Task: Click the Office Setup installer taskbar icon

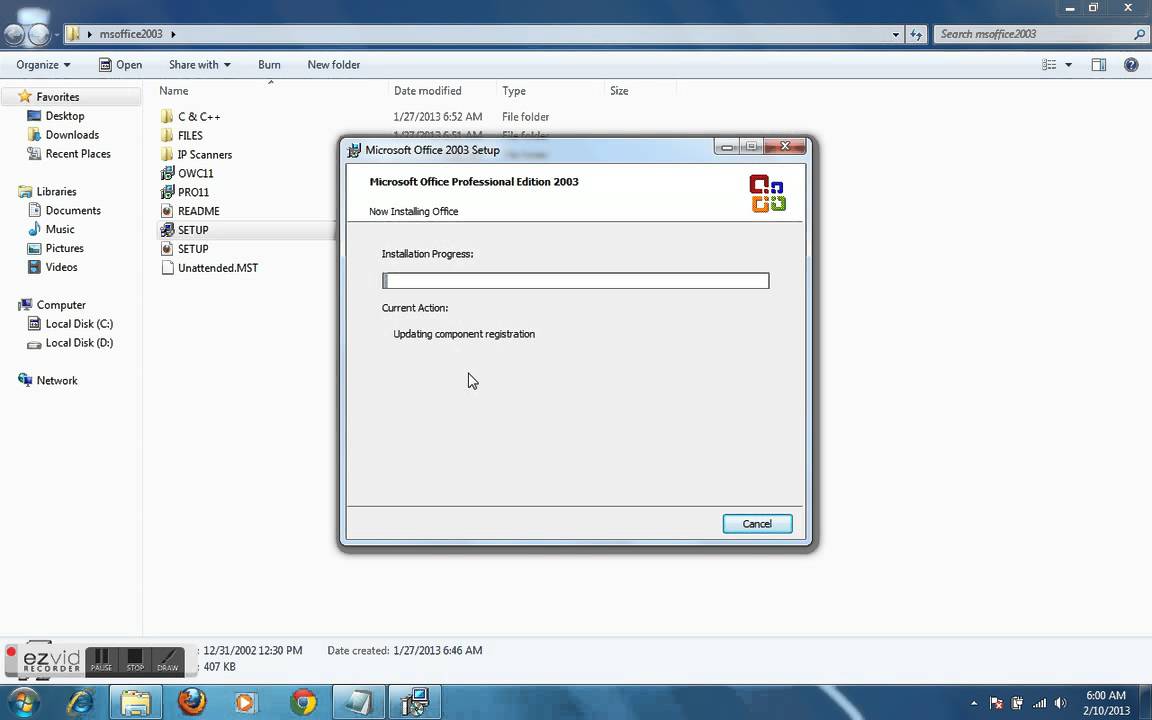Action: coord(414,702)
